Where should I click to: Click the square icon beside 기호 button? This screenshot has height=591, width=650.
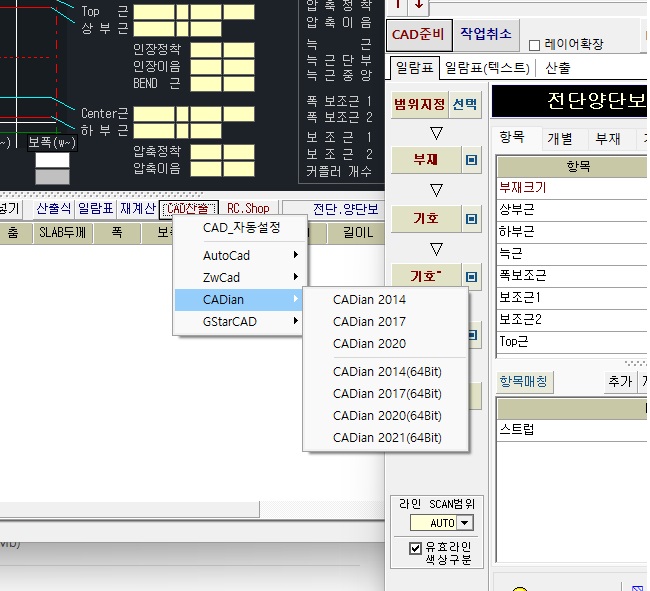[472, 218]
